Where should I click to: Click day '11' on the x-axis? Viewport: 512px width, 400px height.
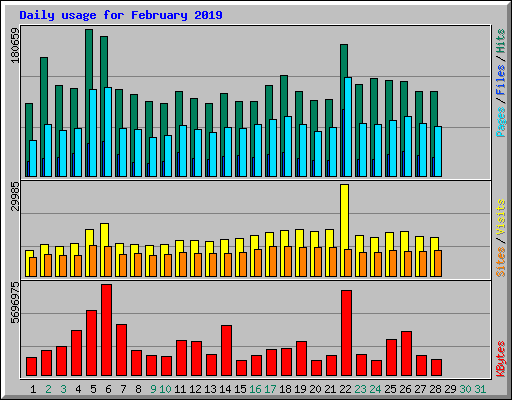pos(180,389)
